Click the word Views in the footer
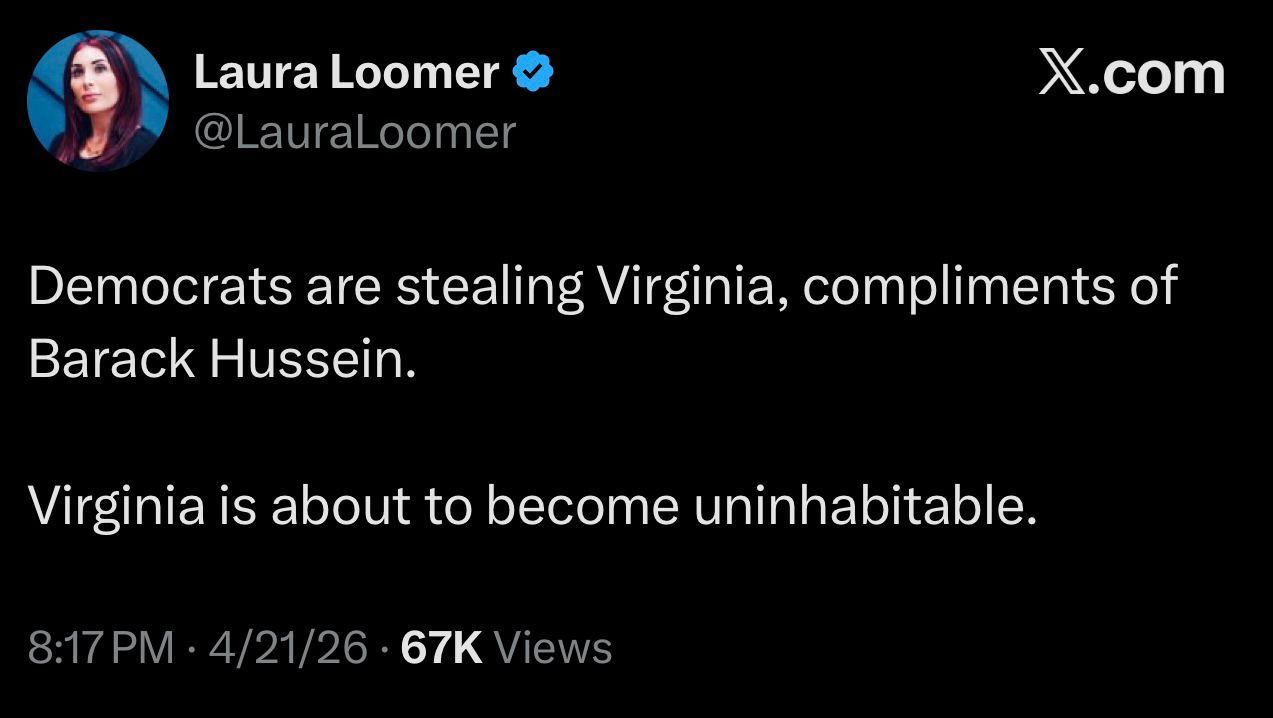 coord(554,648)
